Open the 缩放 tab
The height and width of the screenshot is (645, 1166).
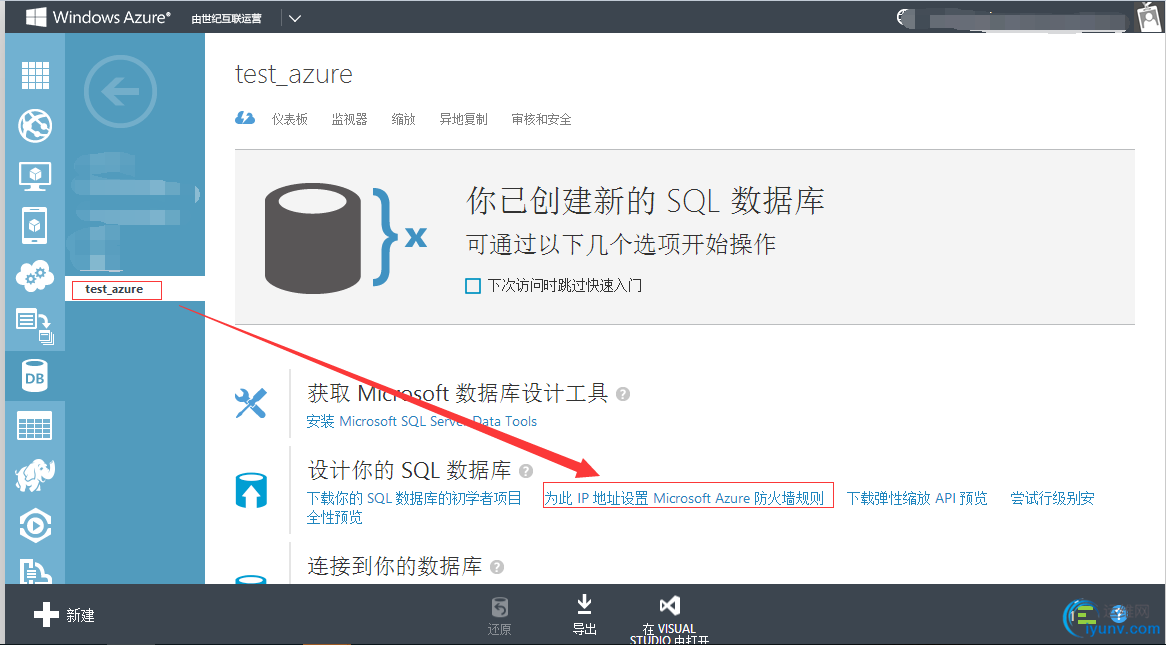404,119
